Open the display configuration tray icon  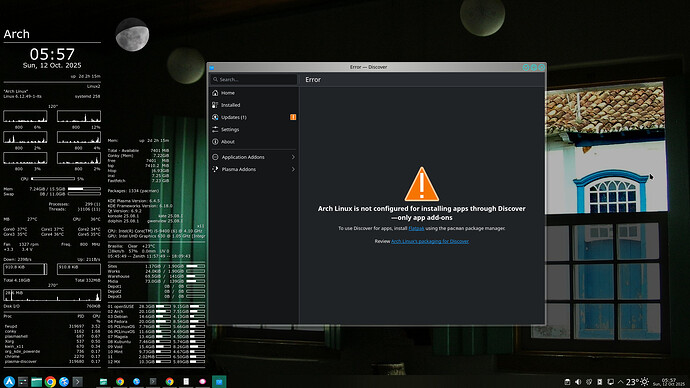tap(610, 382)
